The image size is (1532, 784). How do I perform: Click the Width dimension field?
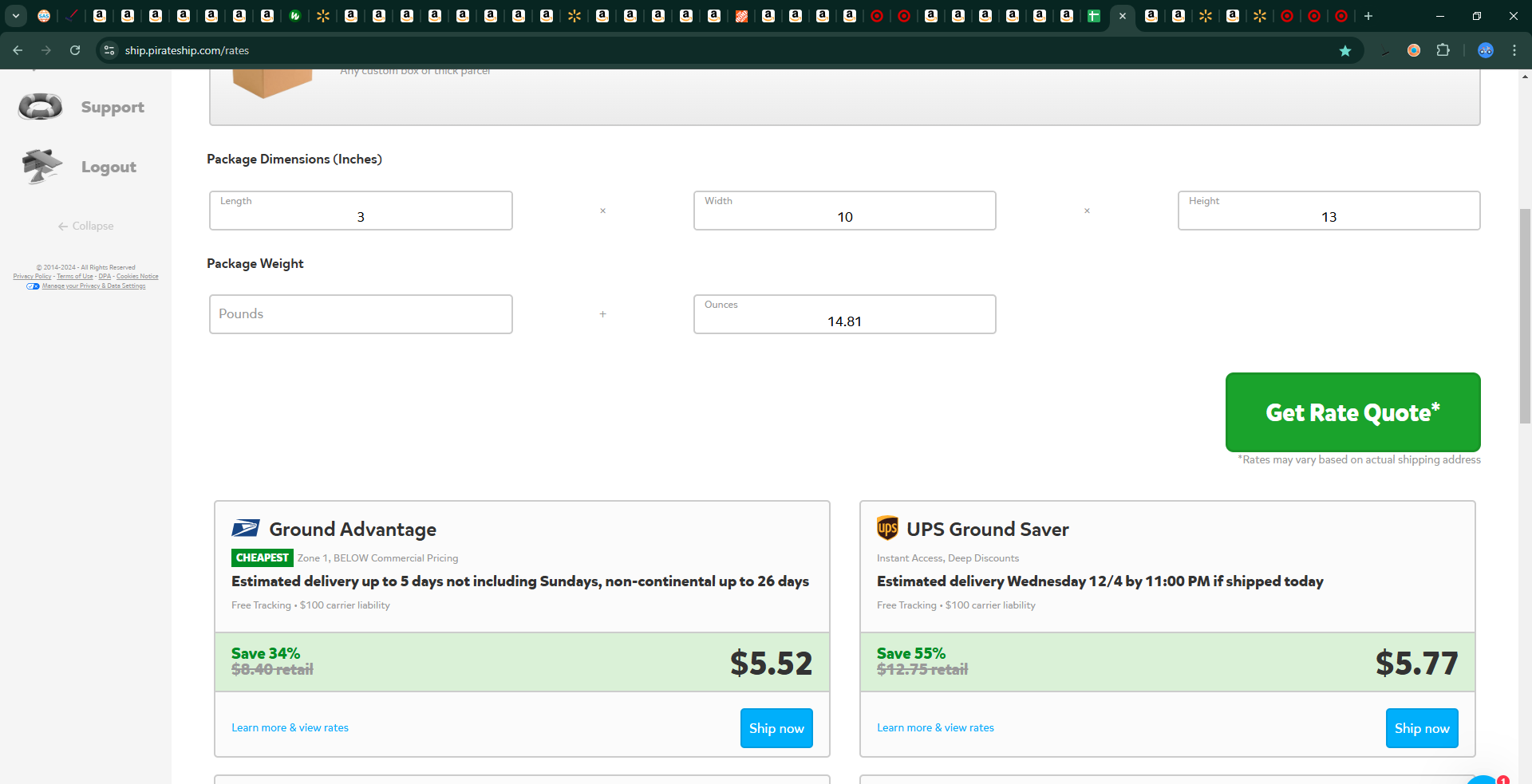[x=845, y=211]
